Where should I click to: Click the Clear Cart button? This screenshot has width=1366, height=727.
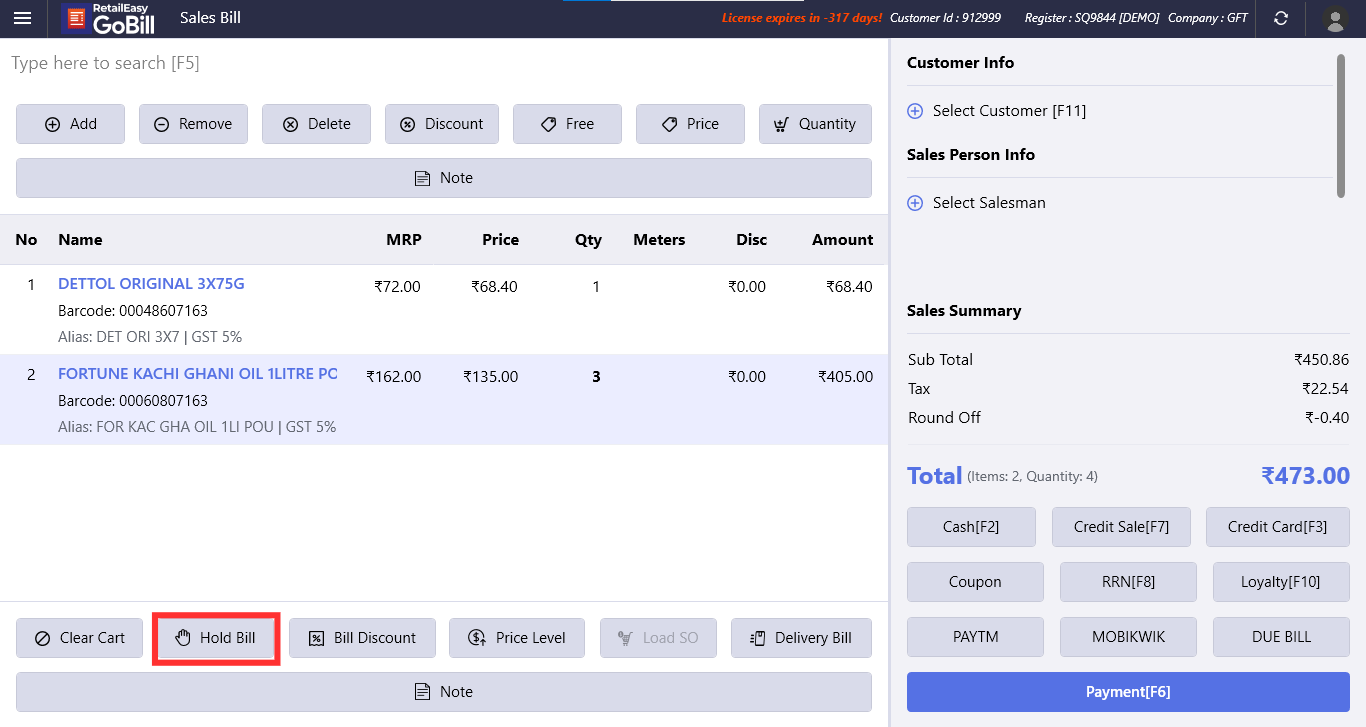click(x=79, y=638)
